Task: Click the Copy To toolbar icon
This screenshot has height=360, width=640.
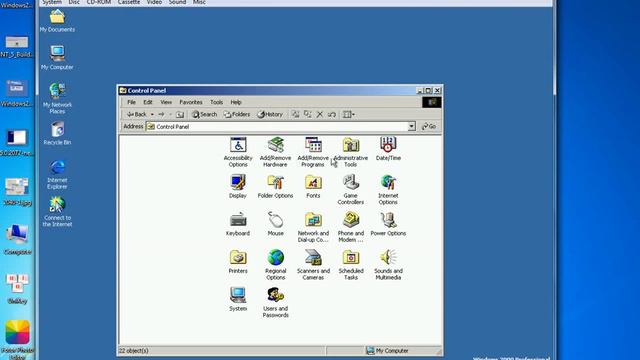Action: click(308, 114)
